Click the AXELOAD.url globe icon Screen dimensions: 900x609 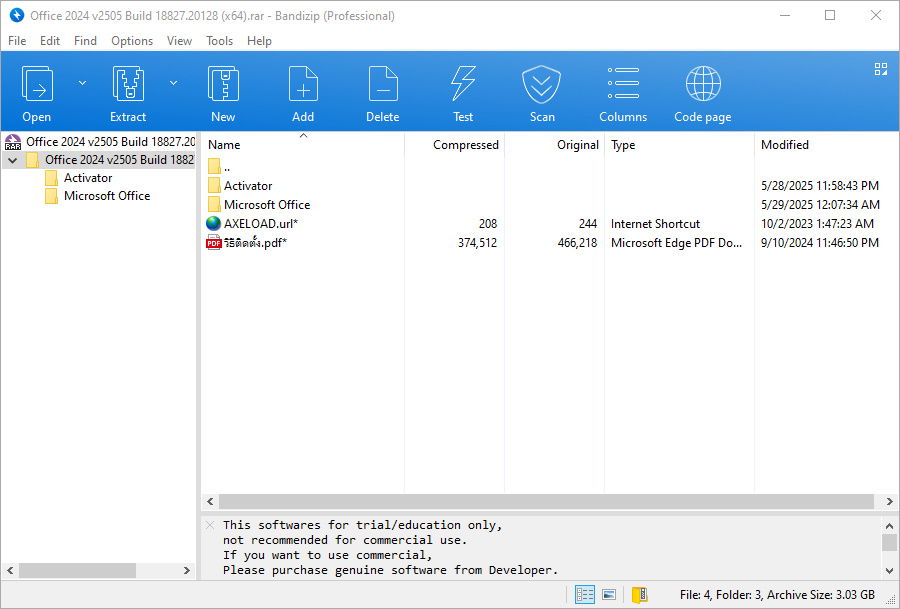click(x=214, y=223)
